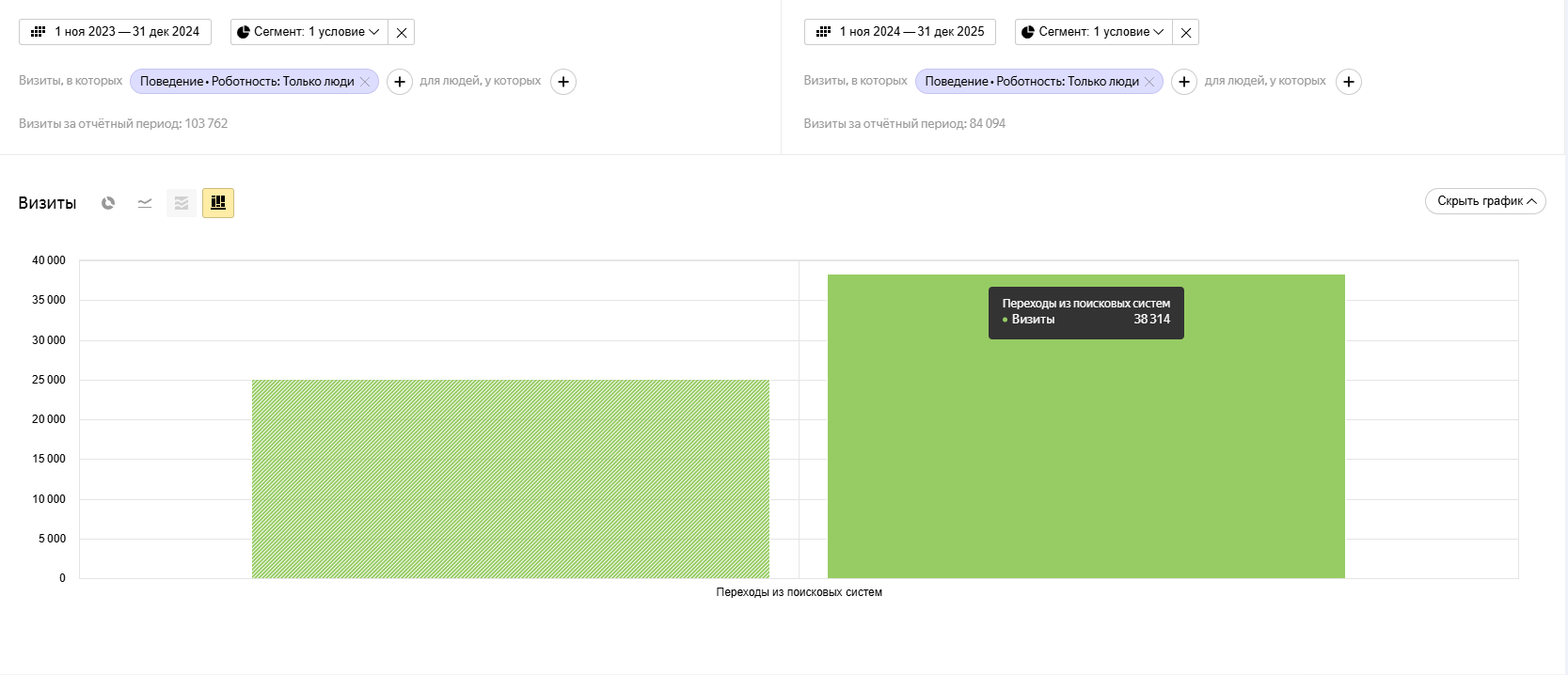Click the left Поведение • Роботность filter chip
The width and height of the screenshot is (1568, 675).
(x=246, y=82)
